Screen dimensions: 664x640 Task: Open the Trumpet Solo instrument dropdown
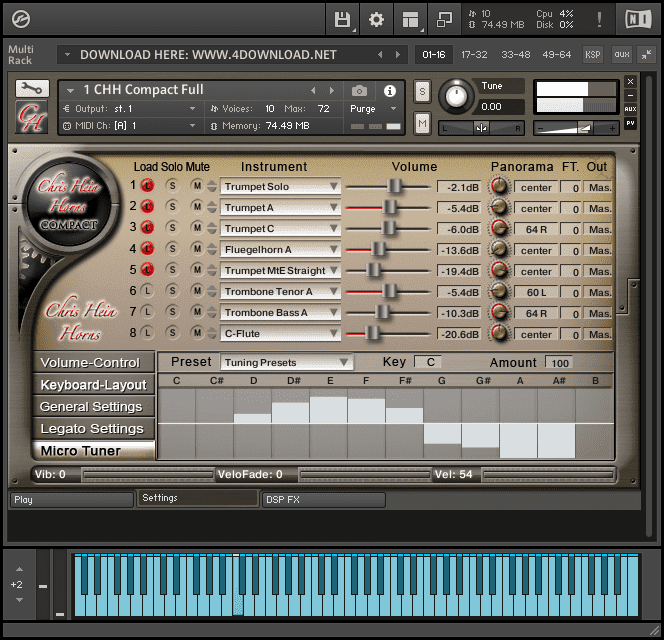tap(280, 186)
